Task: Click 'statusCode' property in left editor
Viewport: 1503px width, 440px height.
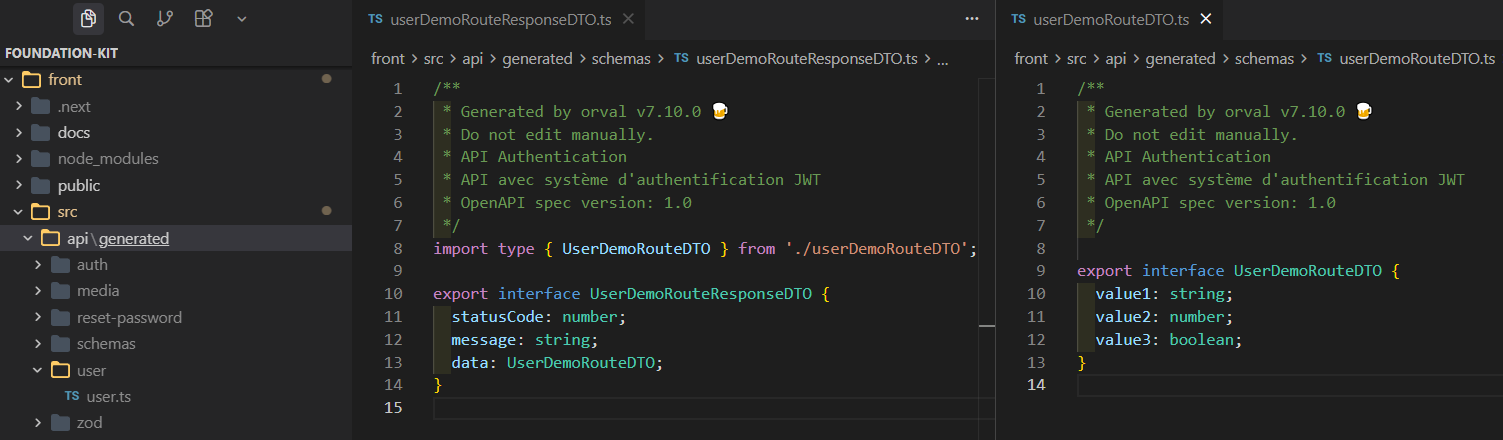Action: (x=497, y=317)
